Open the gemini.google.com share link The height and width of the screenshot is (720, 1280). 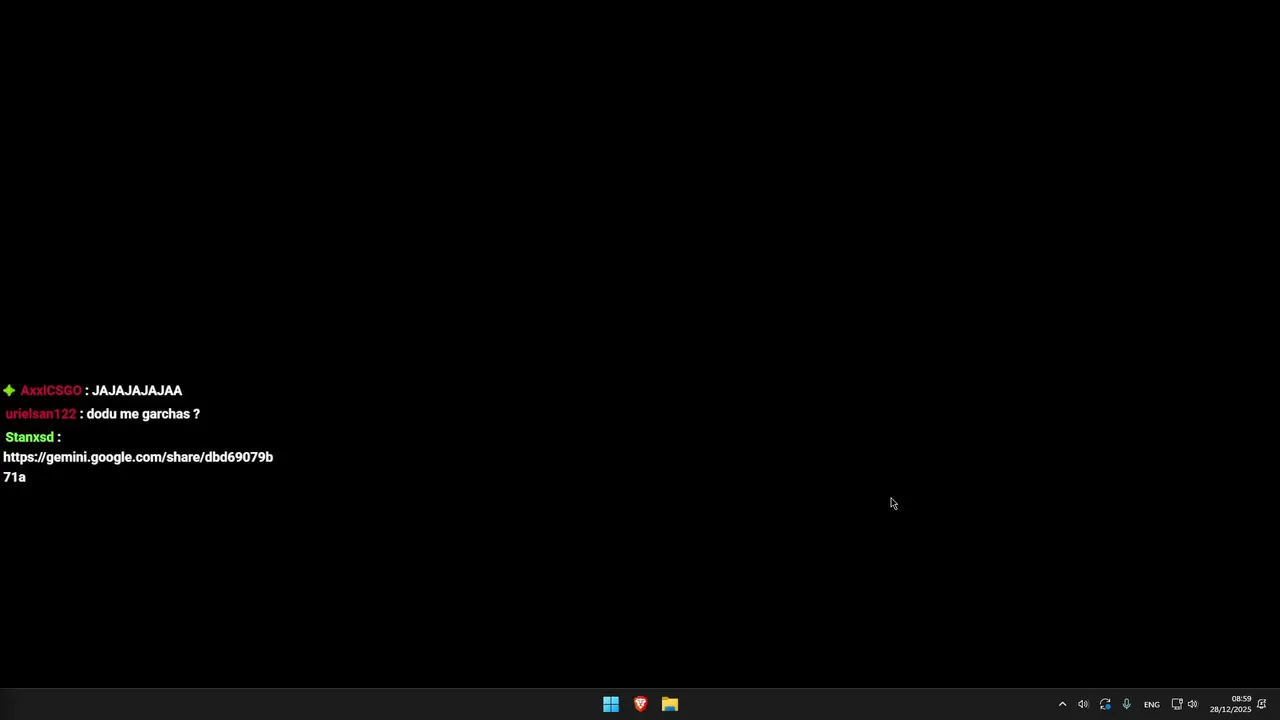tap(138, 467)
